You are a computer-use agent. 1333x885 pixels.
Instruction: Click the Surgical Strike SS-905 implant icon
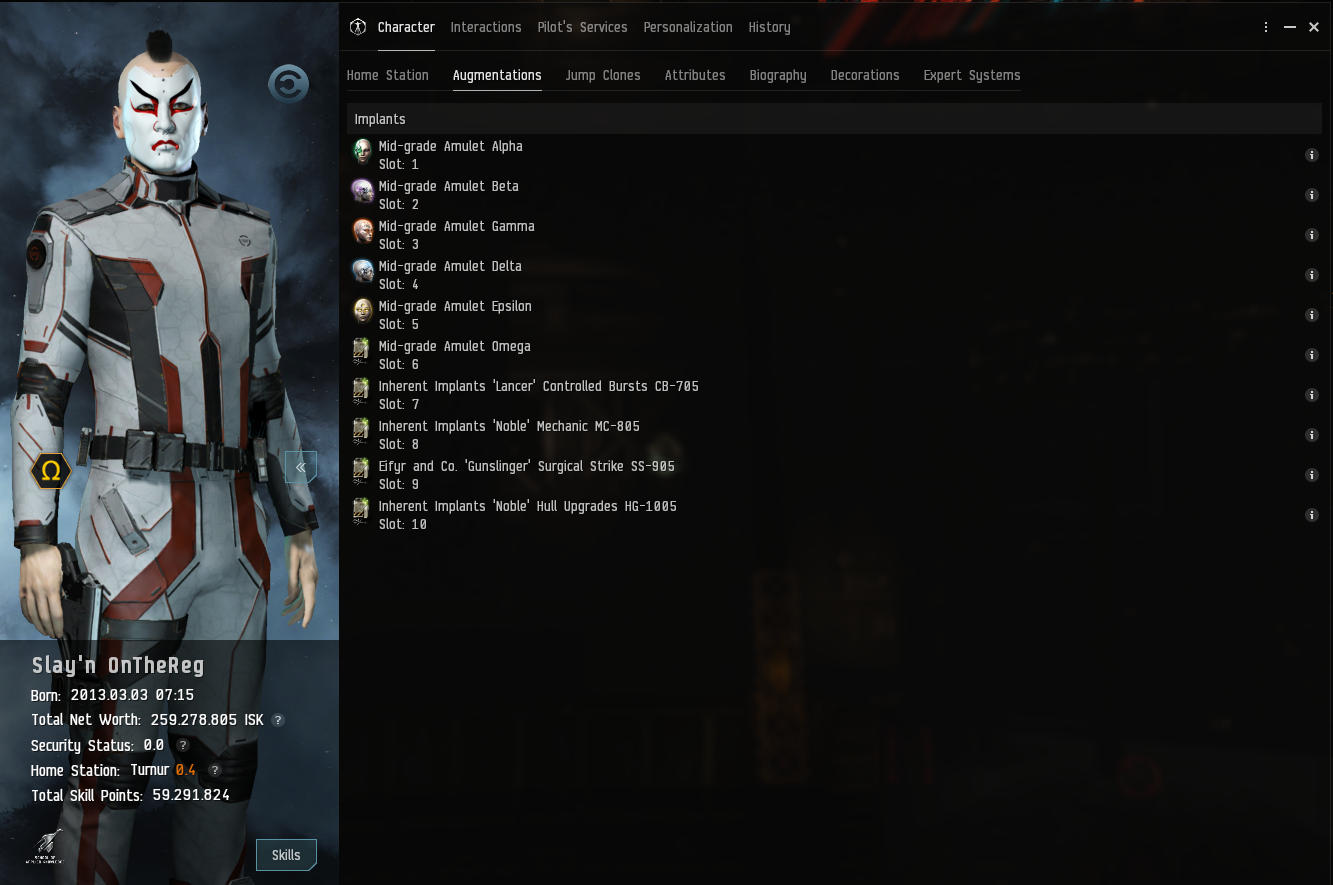coord(363,472)
